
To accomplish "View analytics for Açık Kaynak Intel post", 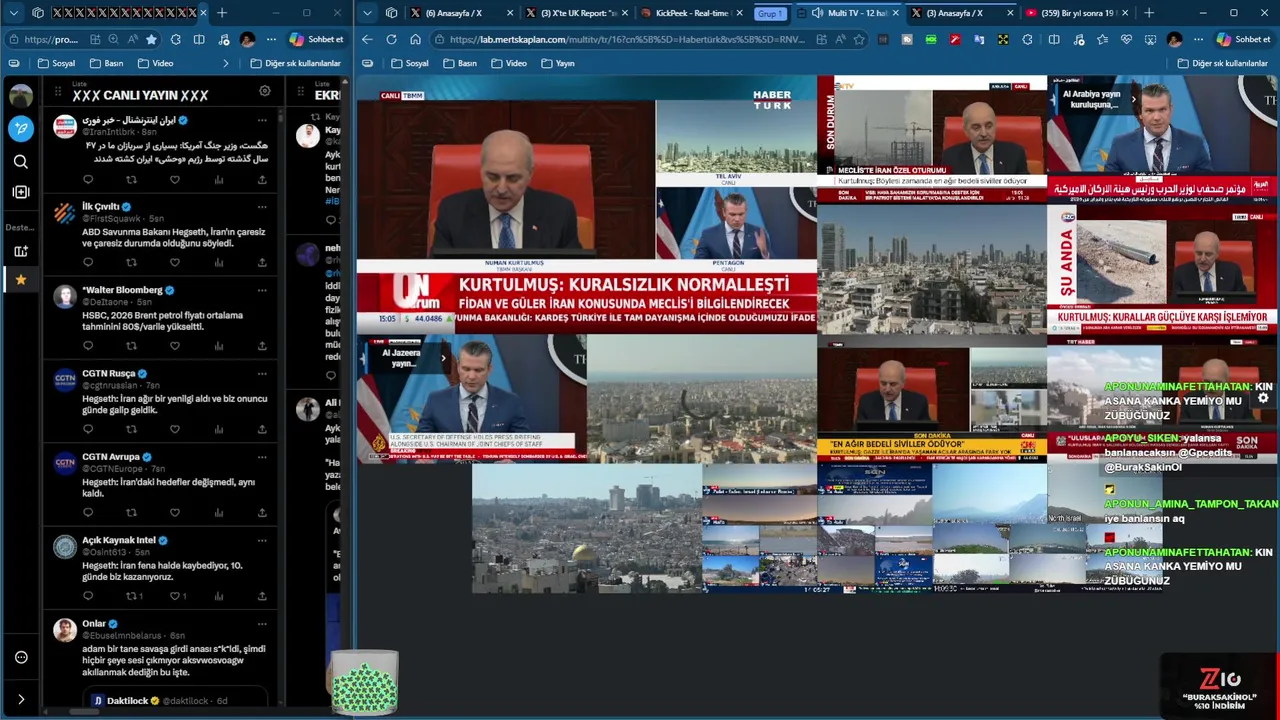I will point(218,595).
